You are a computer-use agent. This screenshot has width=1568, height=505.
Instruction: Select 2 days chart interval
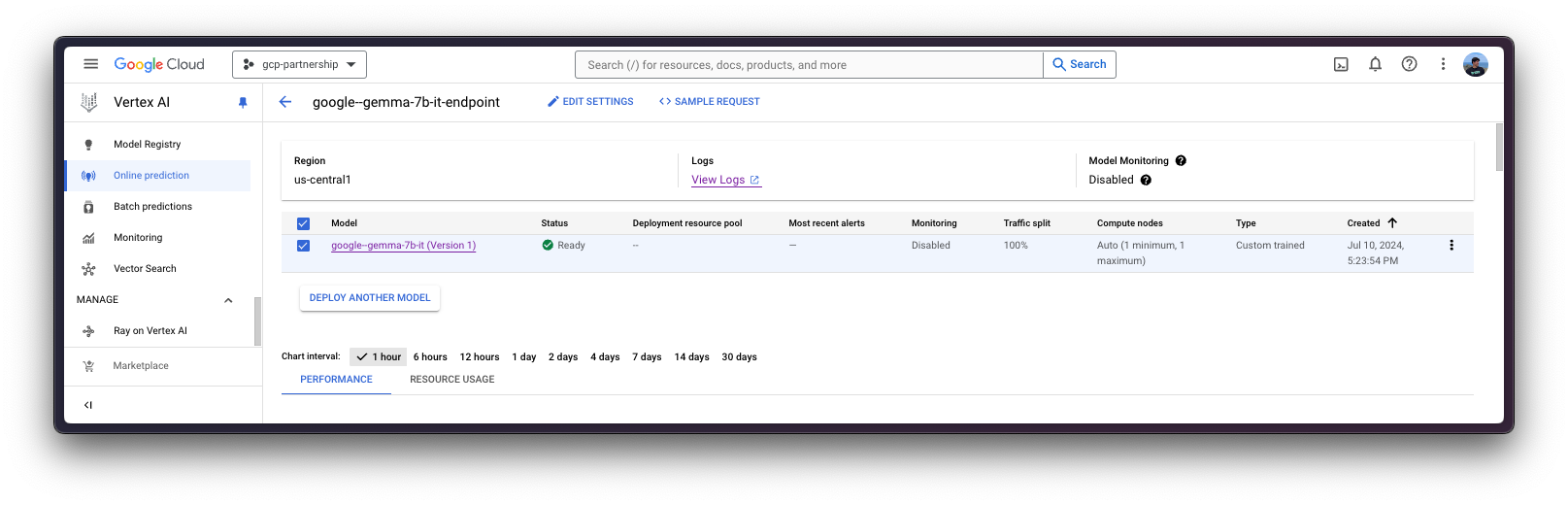click(563, 357)
